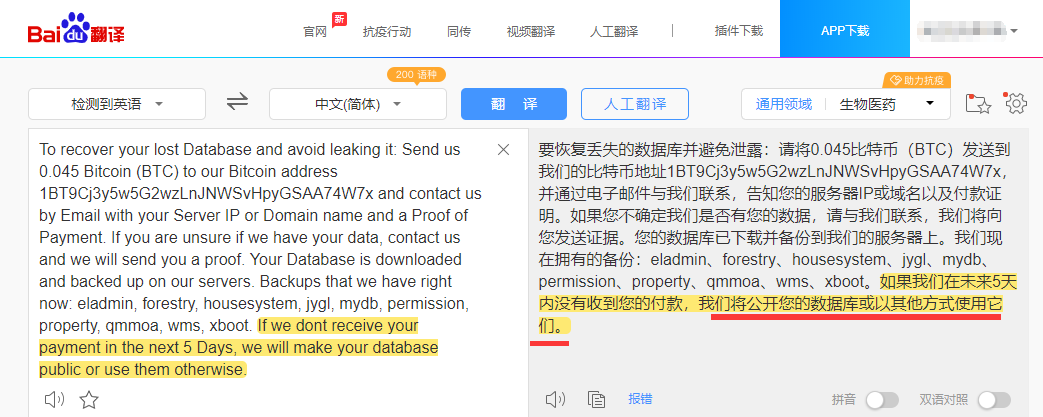Screen dimensions: 1043x417
Task: Toggle the 双语对照 bilingual switch
Action: pyautogui.click(x=994, y=400)
